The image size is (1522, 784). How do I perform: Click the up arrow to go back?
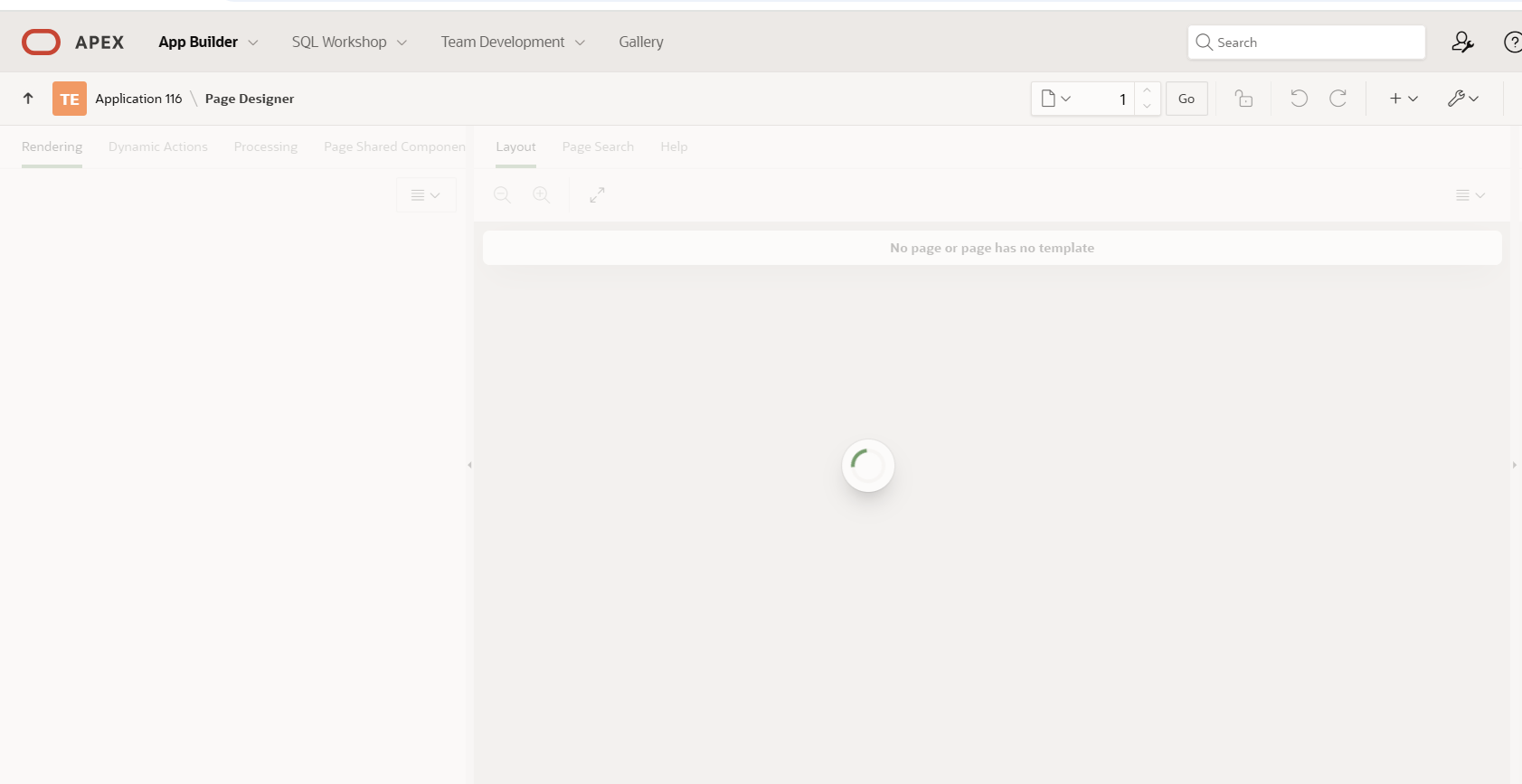click(x=28, y=99)
